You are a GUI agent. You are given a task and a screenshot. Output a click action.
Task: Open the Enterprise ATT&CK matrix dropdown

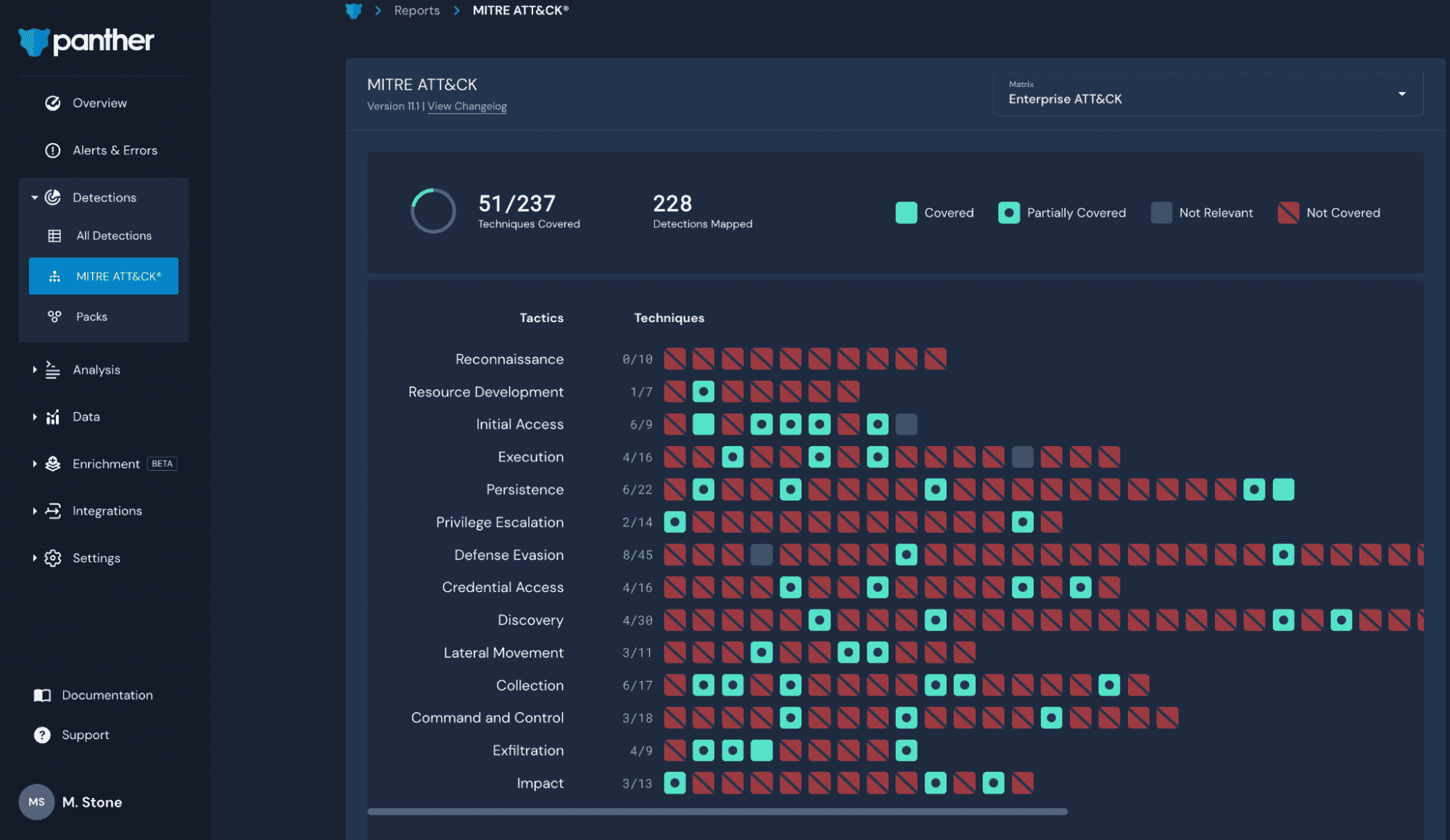tap(1207, 94)
